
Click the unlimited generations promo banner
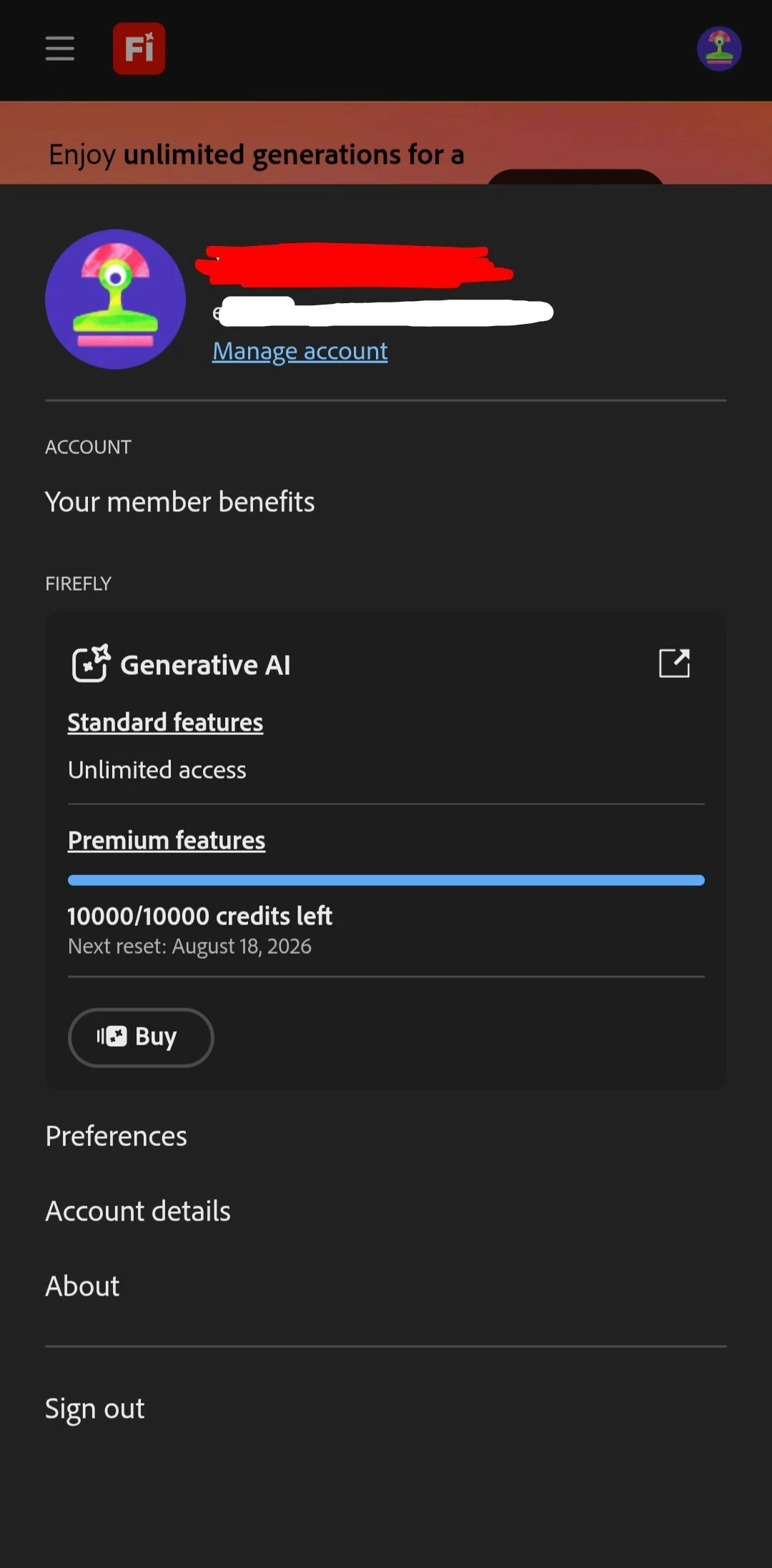tap(386, 143)
